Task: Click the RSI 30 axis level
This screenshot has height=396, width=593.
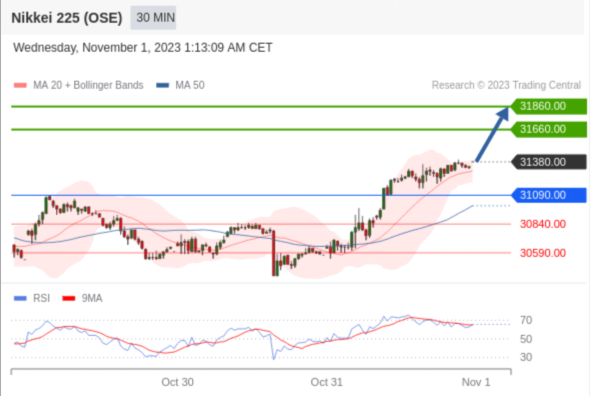Action: 526,357
